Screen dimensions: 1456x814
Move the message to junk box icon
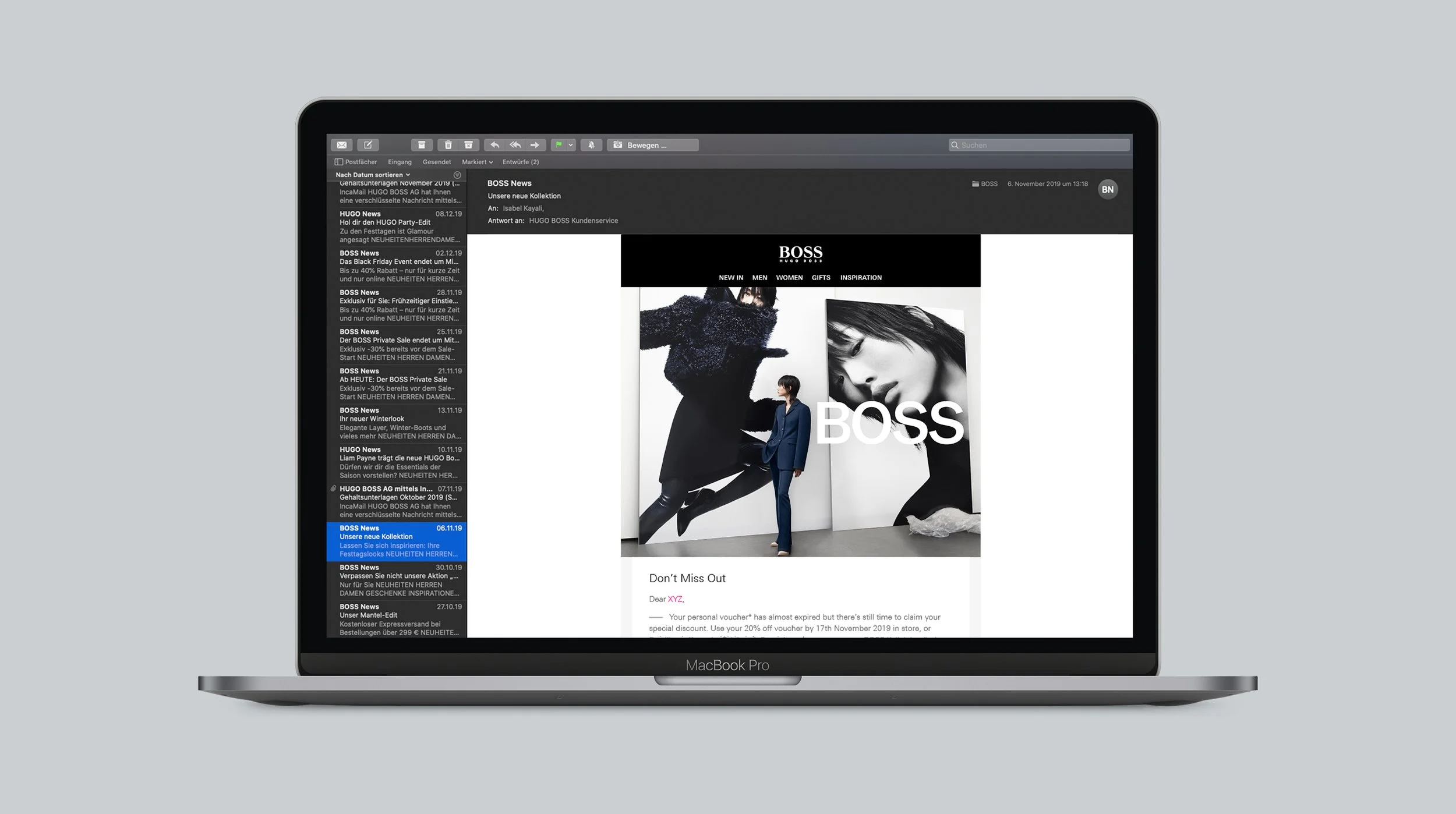pyautogui.click(x=469, y=145)
